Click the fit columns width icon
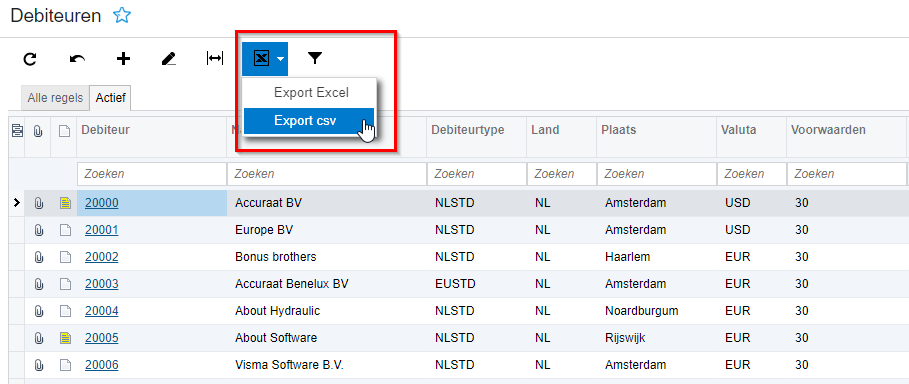909x384 pixels. [x=215, y=59]
